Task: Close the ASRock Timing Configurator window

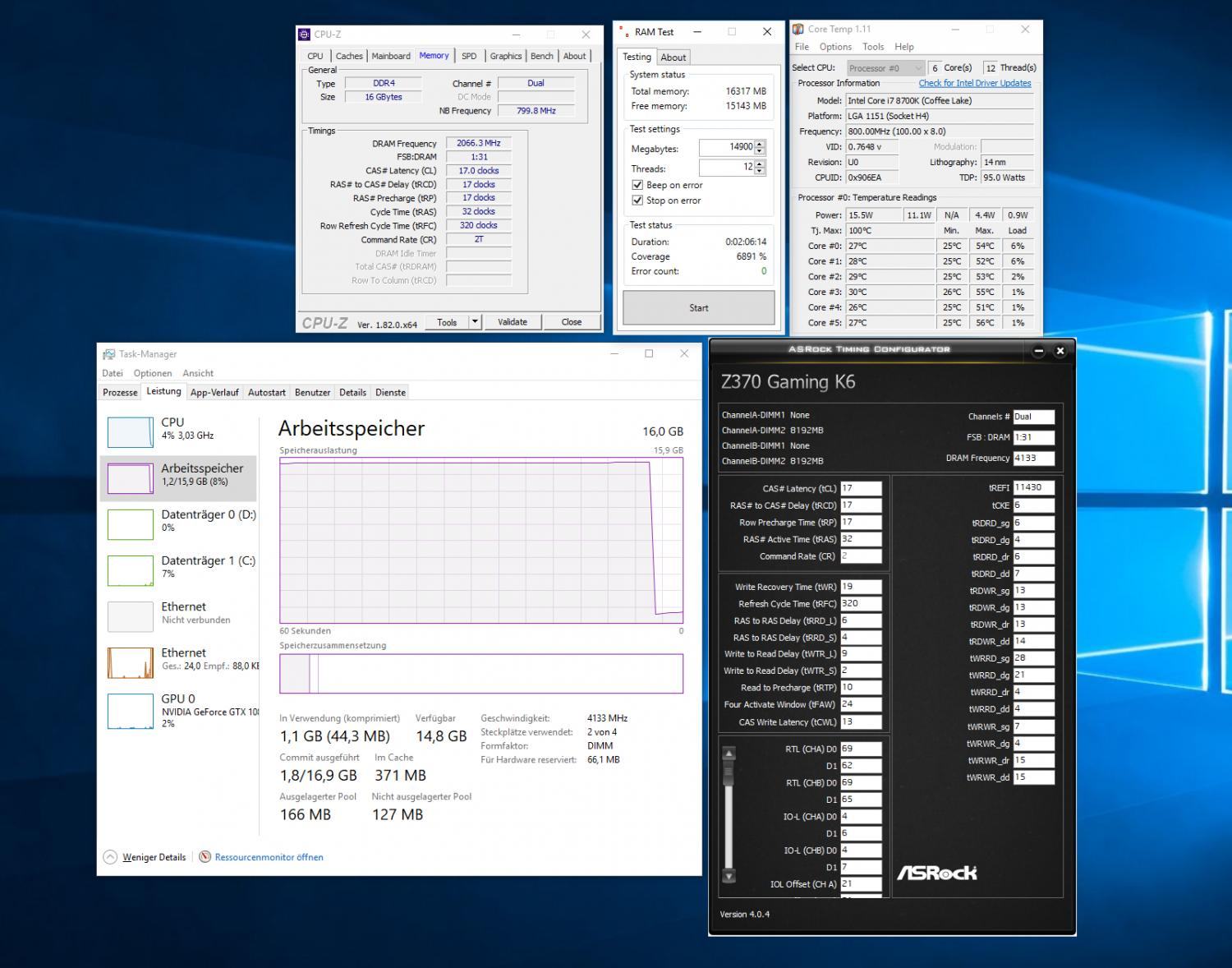Action: (1060, 351)
